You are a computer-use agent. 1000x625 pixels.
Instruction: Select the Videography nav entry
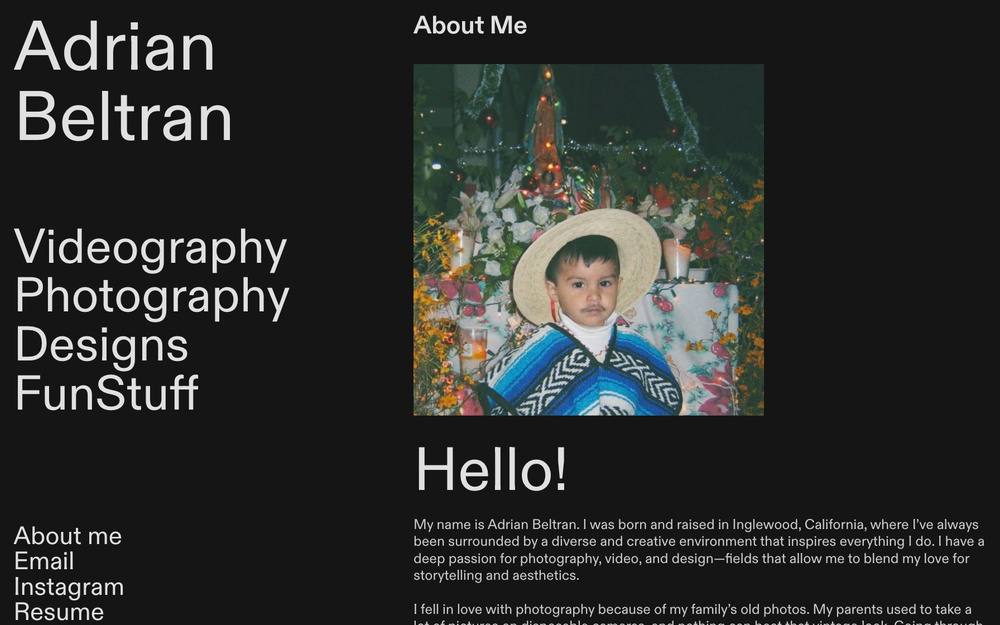point(150,248)
